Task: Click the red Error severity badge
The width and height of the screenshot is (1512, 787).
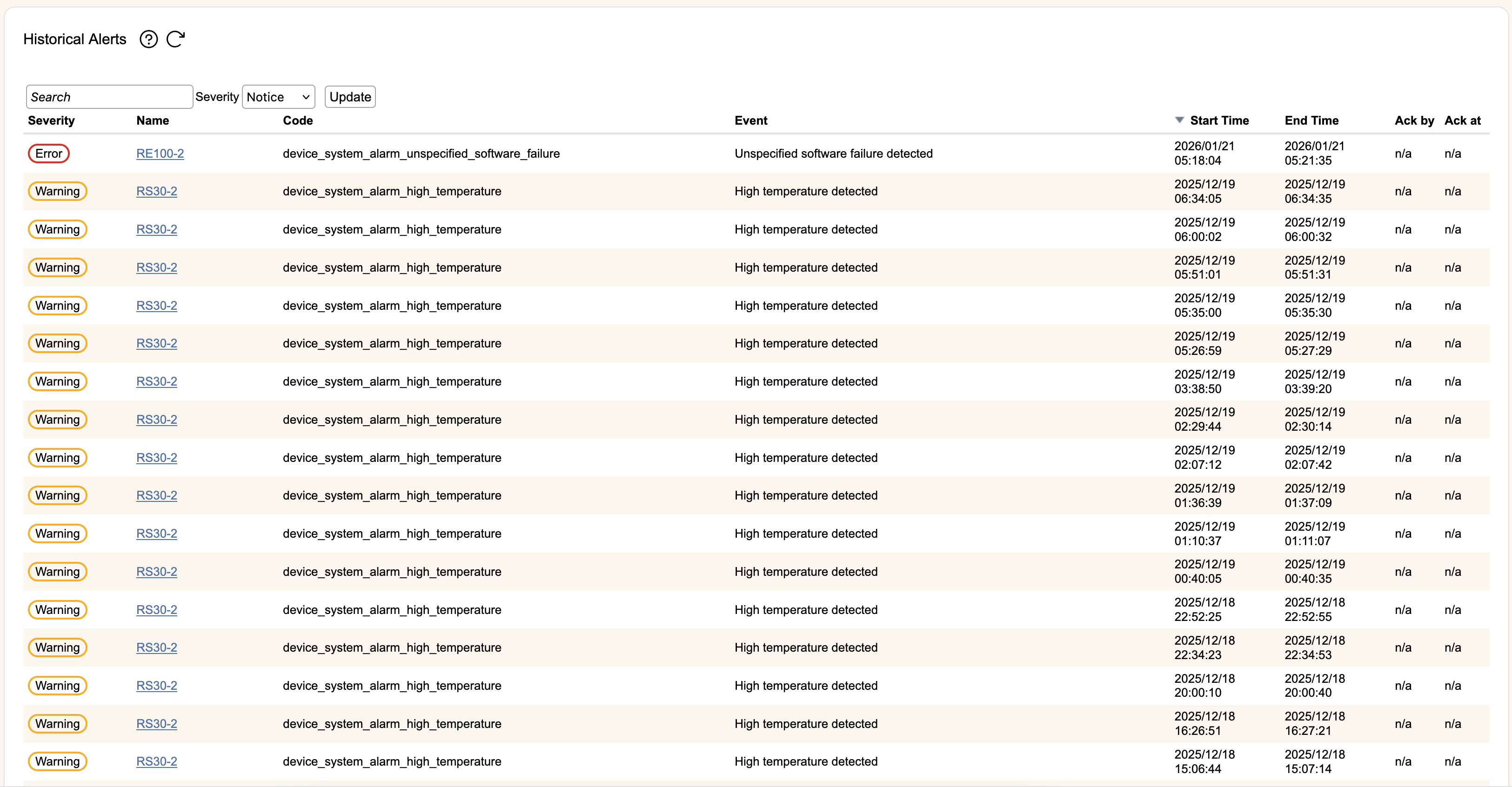Action: [49, 154]
